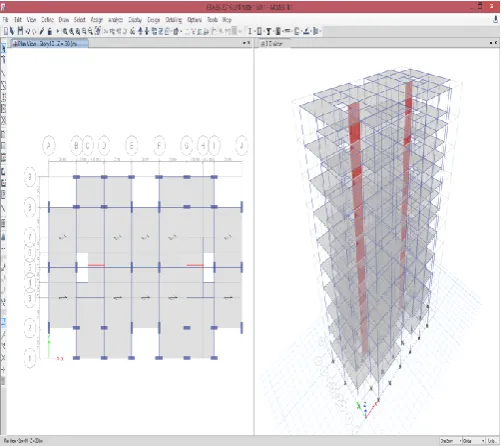Screen dimensions: 503x446
Task: Switch to the Plan View tab
Action: [49, 44]
